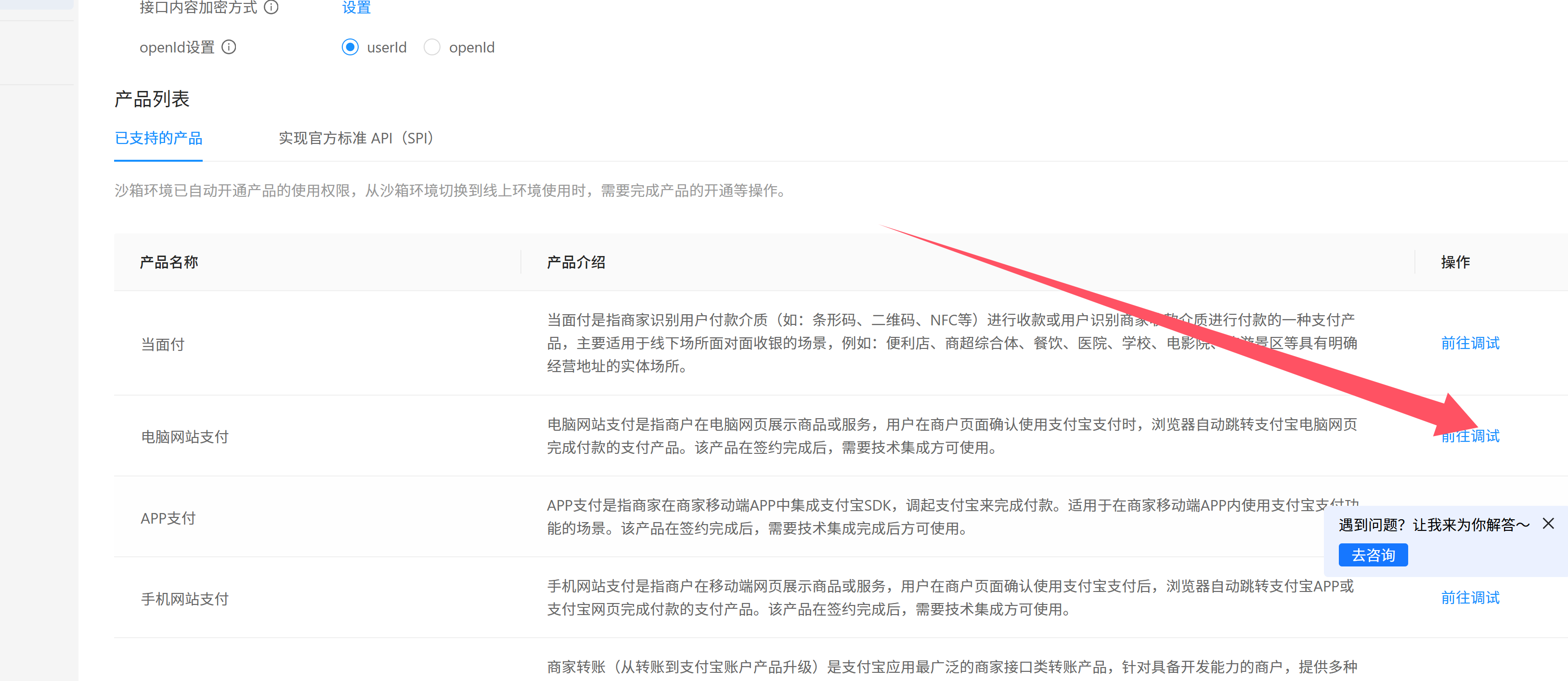Viewport: 1568px width, 681px height.
Task: Open the 已支持的产品 tab
Action: (x=158, y=138)
